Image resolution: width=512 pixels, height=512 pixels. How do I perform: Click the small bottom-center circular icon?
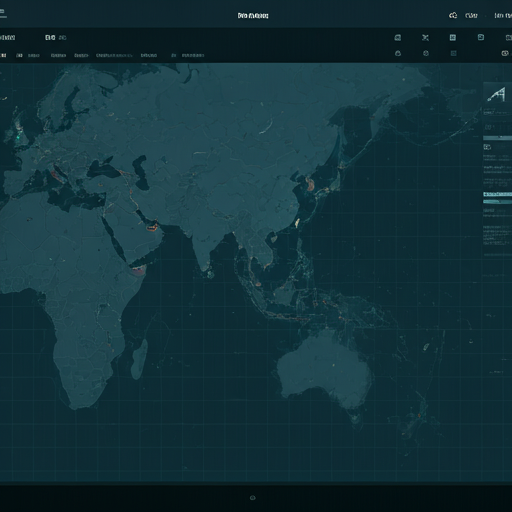[x=253, y=498]
